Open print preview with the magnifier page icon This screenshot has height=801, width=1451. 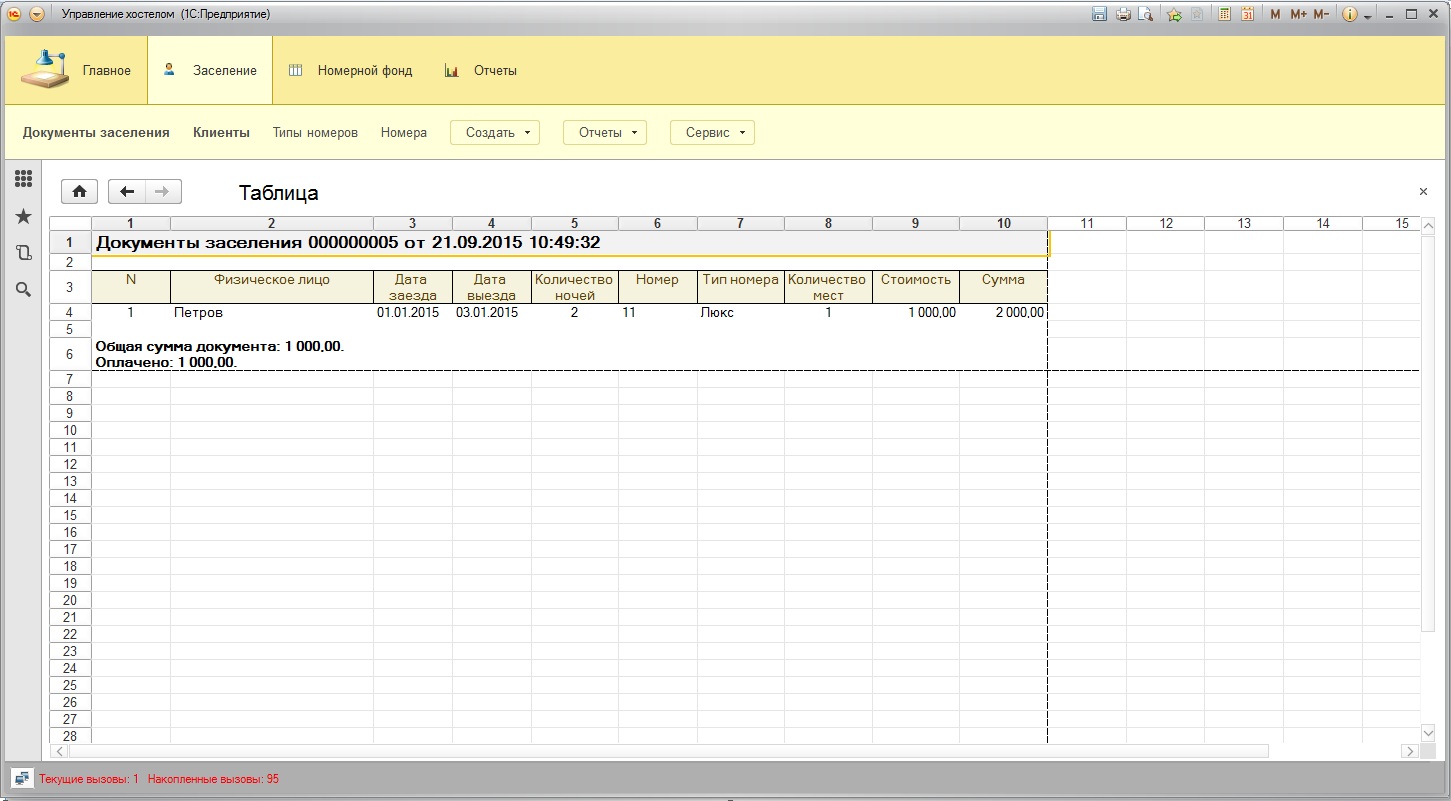[1146, 15]
